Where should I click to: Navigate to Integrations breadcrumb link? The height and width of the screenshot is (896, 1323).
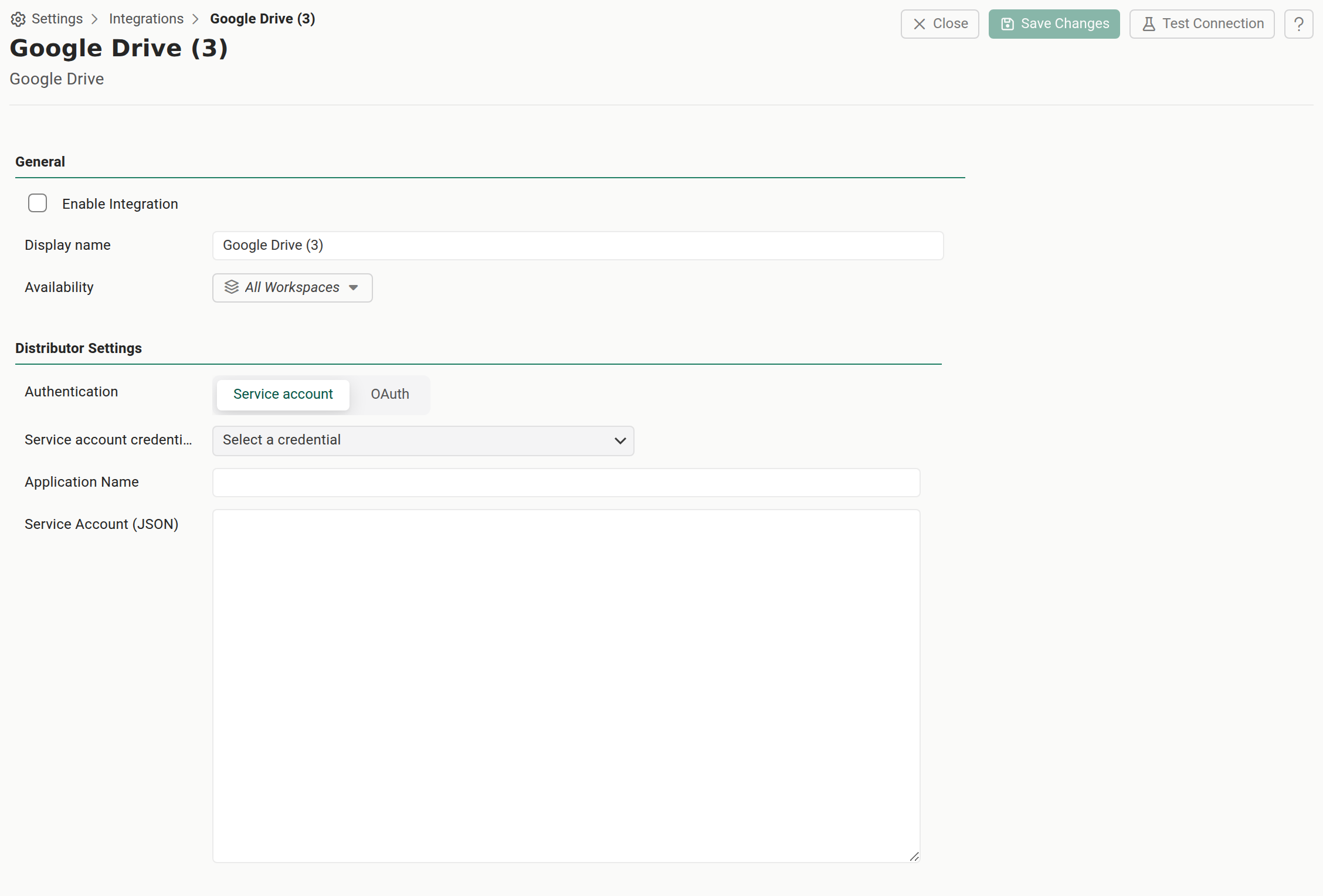146,19
